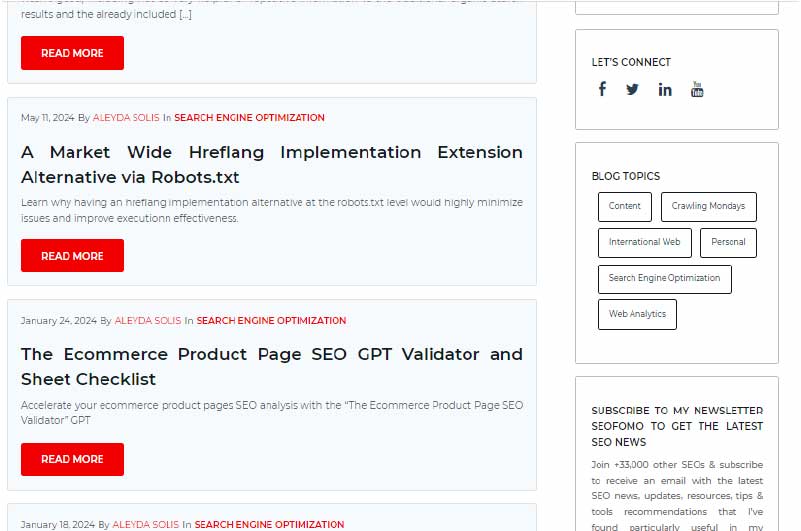This screenshot has height=531, width=801.
Task: Open Search Engine Optimization category on January 24 post
Action: coord(271,320)
